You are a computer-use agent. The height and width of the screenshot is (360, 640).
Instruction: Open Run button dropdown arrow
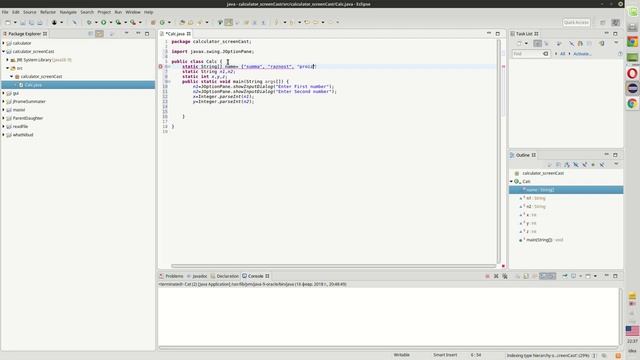(x=111, y=22)
